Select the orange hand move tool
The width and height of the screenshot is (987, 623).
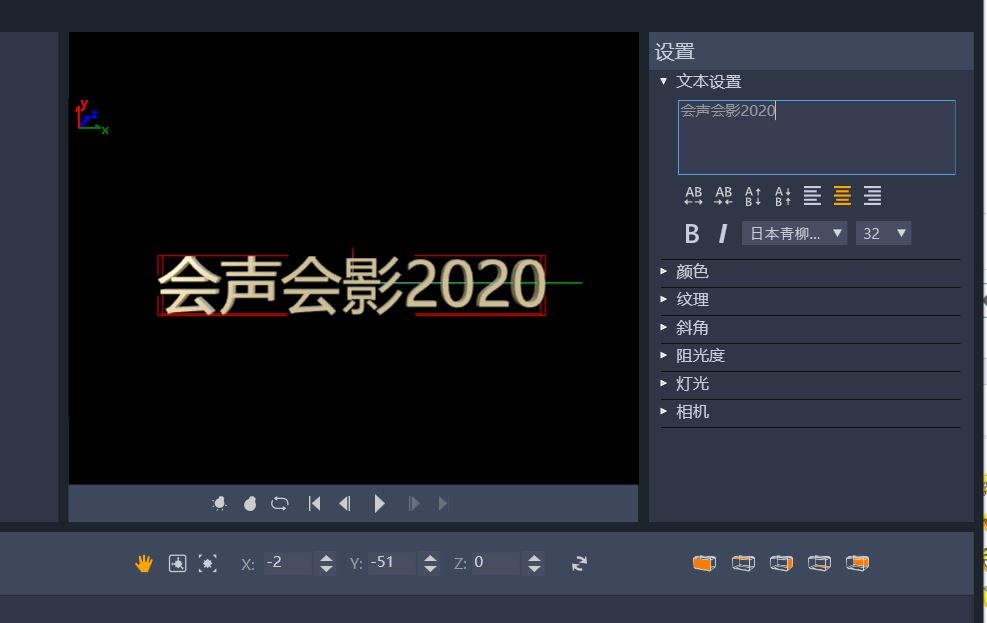tap(144, 563)
